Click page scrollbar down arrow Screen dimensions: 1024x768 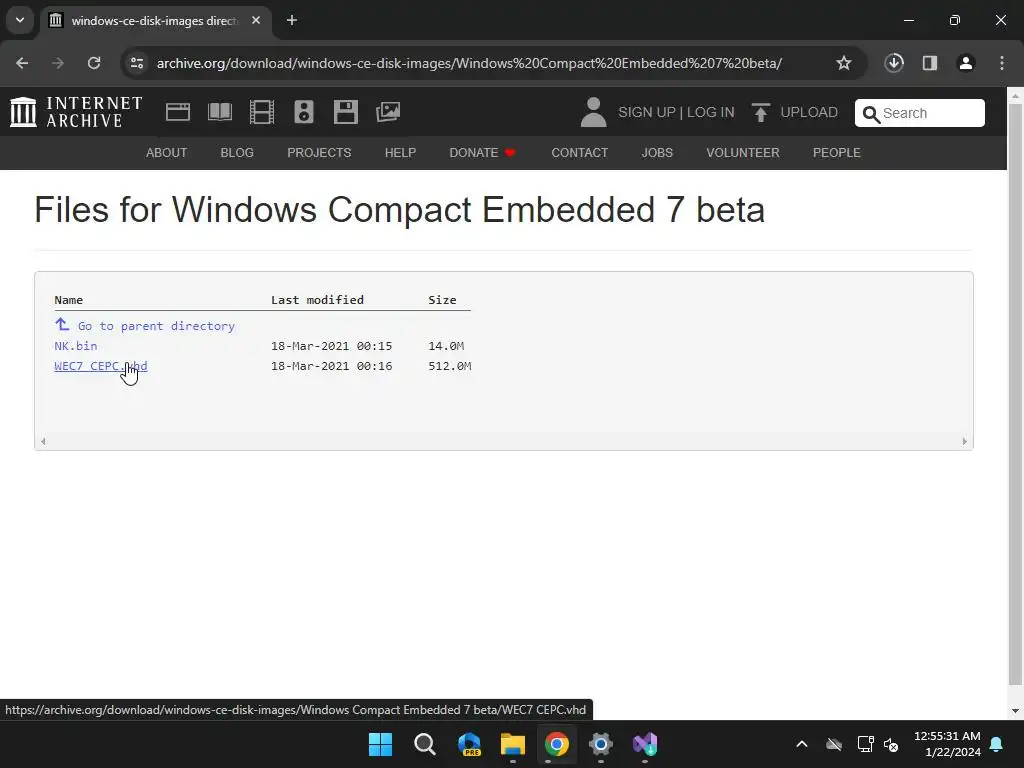coord(1015,711)
